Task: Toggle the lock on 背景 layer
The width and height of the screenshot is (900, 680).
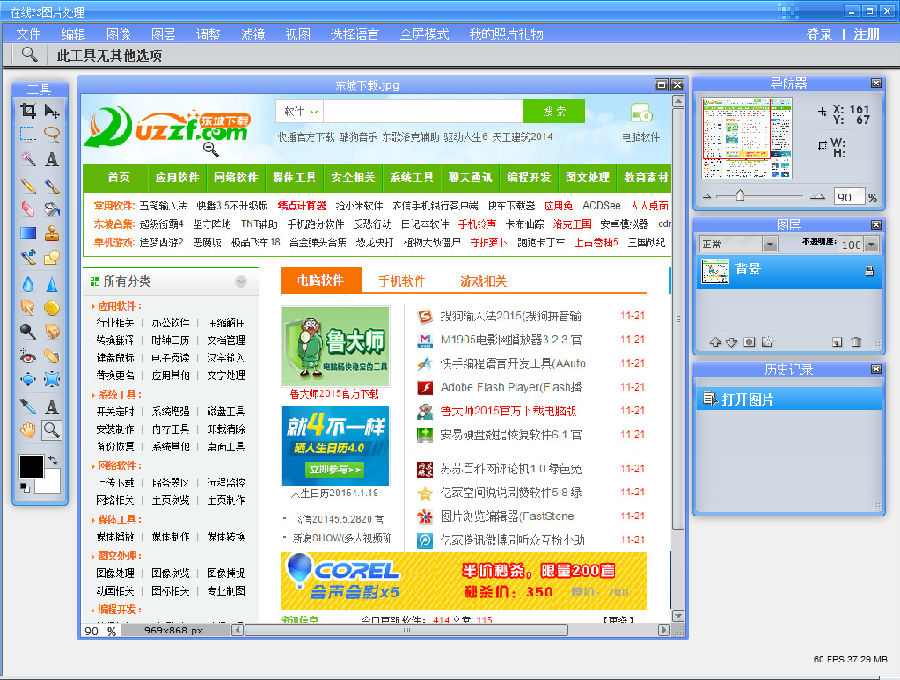Action: click(x=870, y=271)
